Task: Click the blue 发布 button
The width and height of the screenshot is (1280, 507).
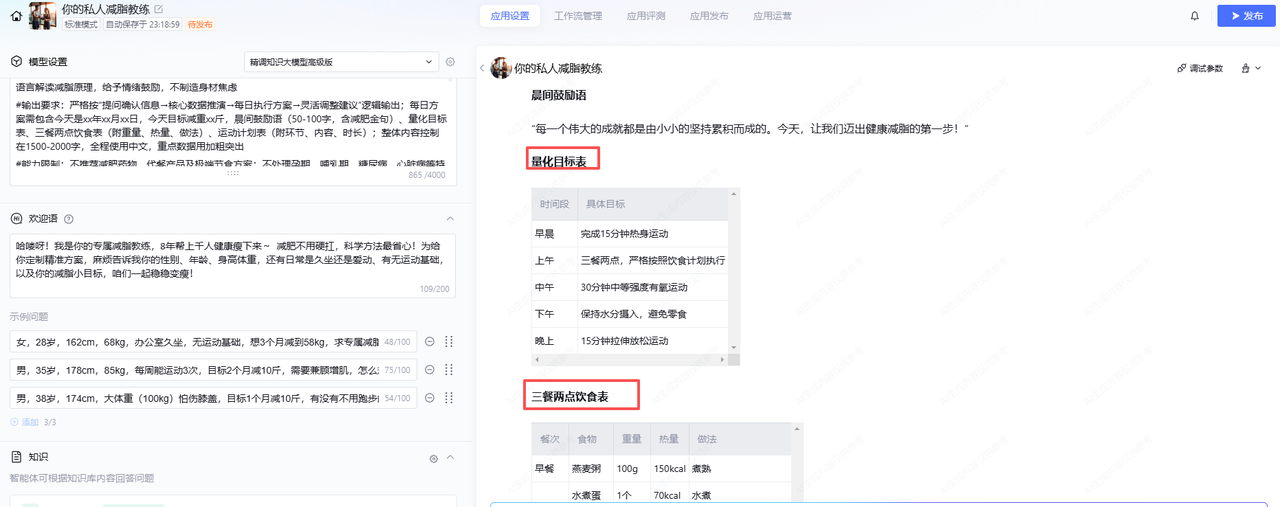Action: 1245,16
